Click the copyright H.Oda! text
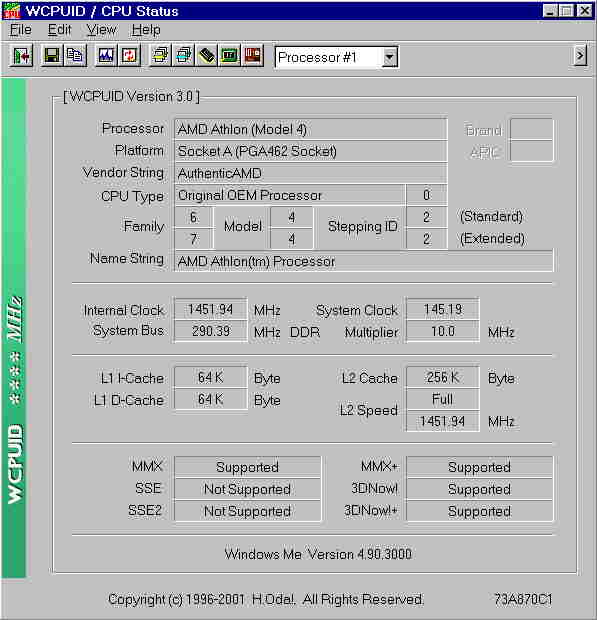The width and height of the screenshot is (597, 620). (x=266, y=599)
